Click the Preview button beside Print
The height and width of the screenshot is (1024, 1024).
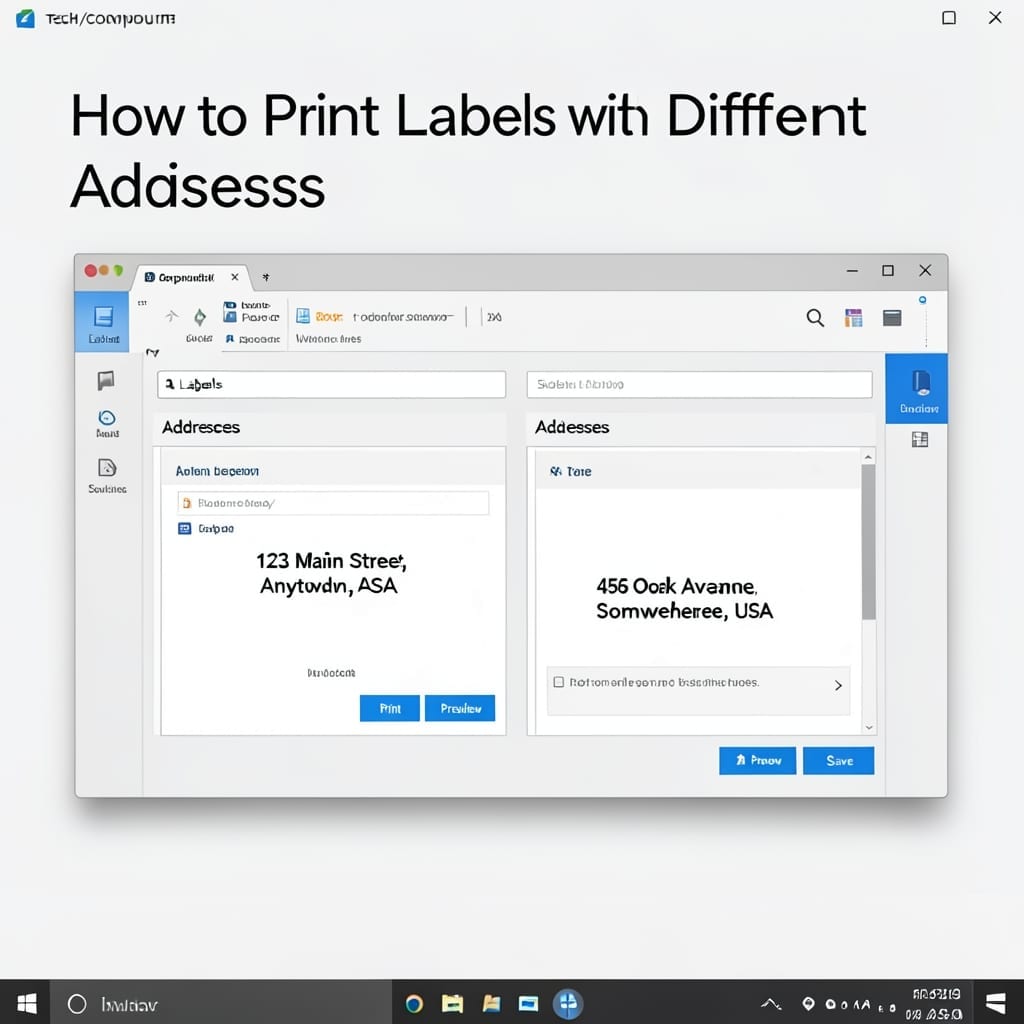point(460,708)
